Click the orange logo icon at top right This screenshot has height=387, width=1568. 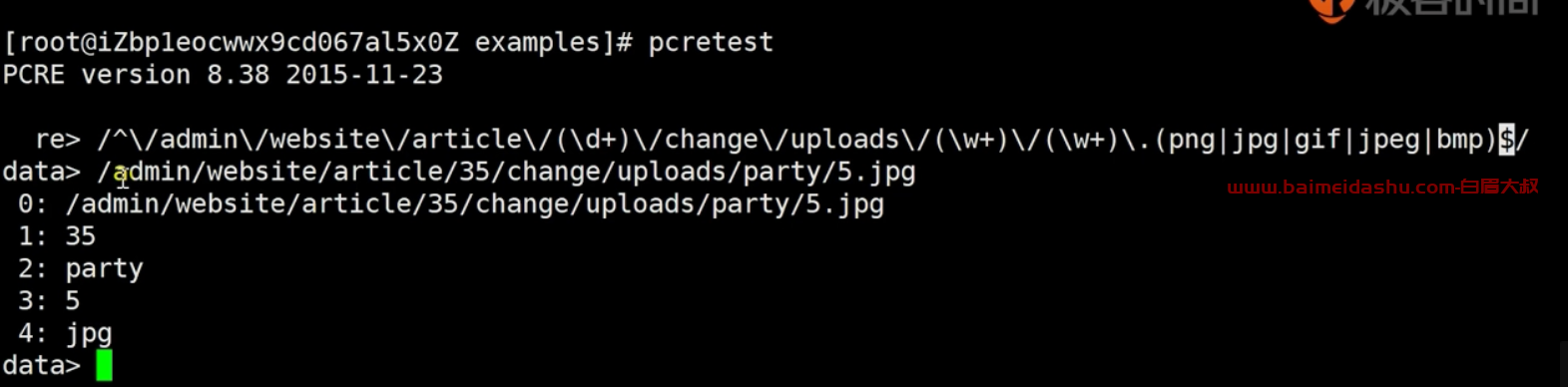pos(1330,9)
